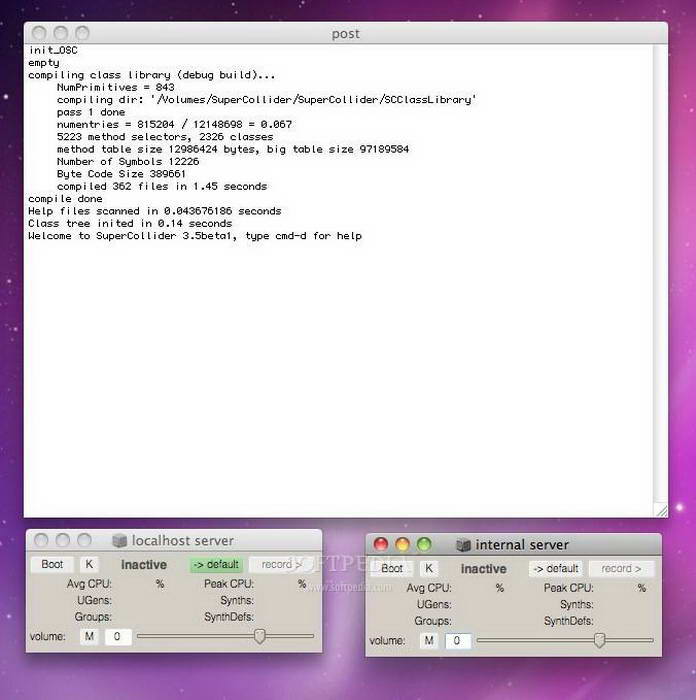Screen dimensions: 696x700
Task: Click K button in localhost server window
Action: (89, 564)
